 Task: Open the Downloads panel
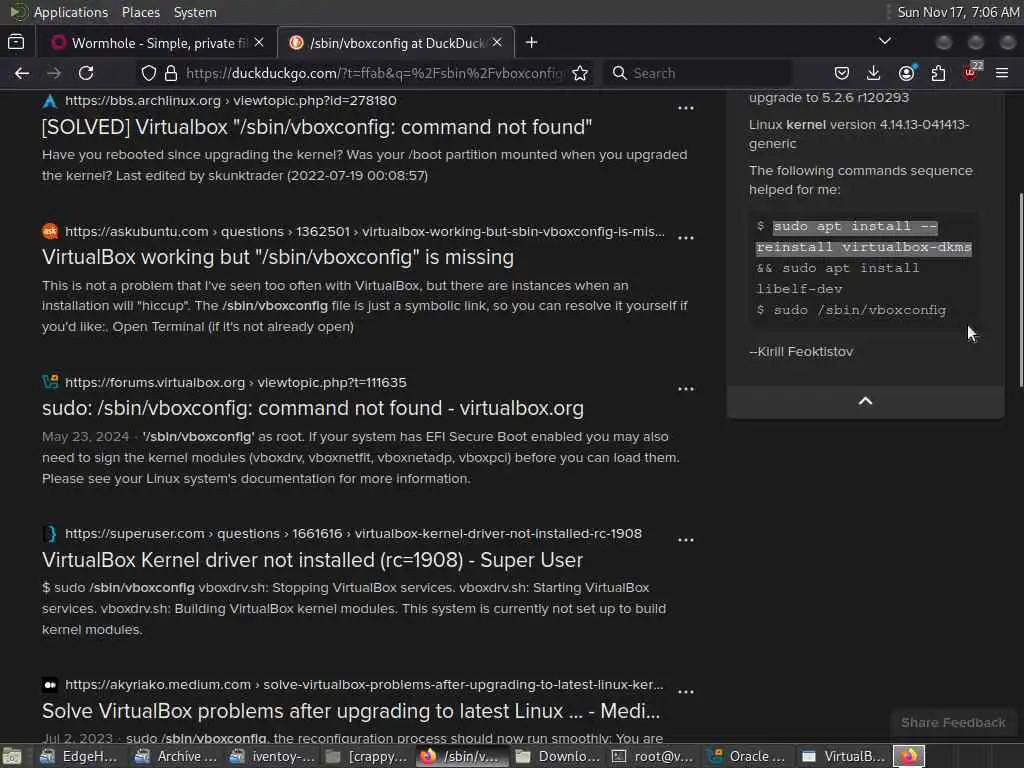(873, 73)
